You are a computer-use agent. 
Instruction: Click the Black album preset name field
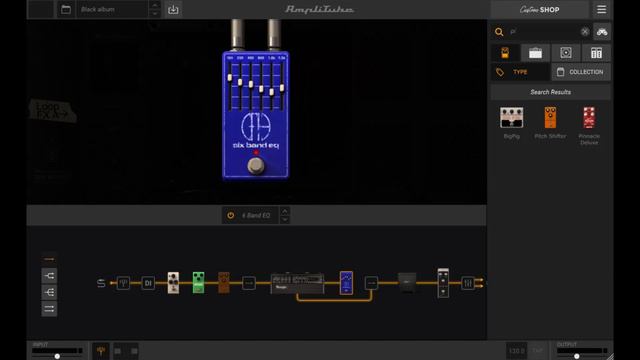pyautogui.click(x=112, y=9)
